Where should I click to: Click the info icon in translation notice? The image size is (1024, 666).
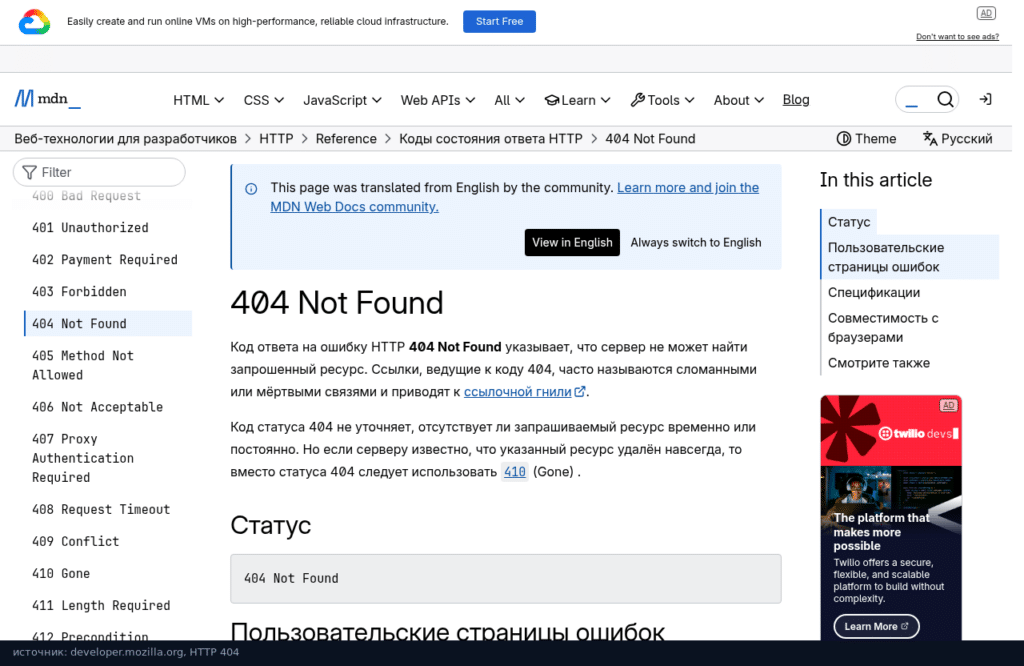pos(251,189)
